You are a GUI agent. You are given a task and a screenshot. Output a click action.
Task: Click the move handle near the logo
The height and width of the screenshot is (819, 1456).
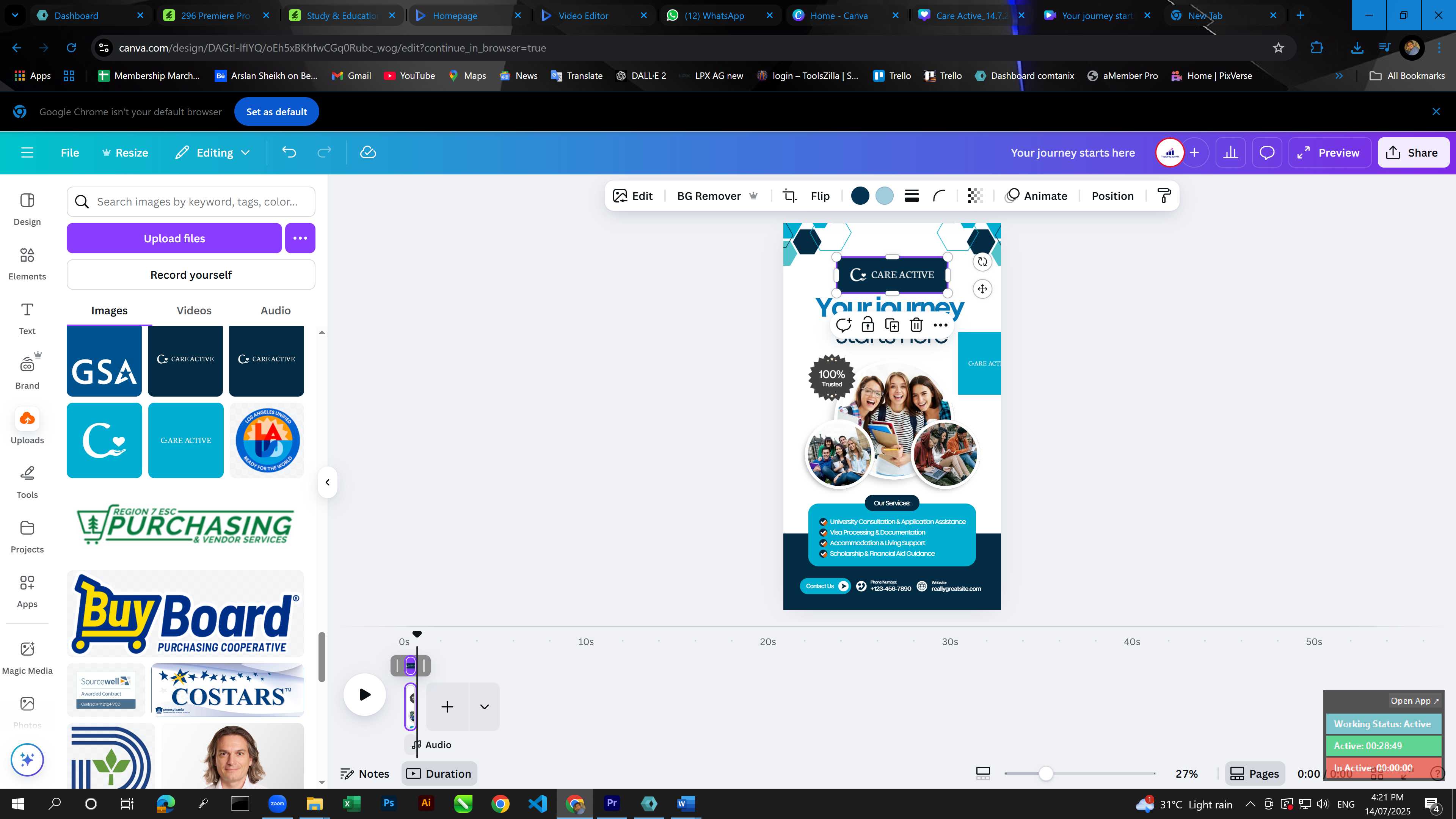tap(982, 289)
